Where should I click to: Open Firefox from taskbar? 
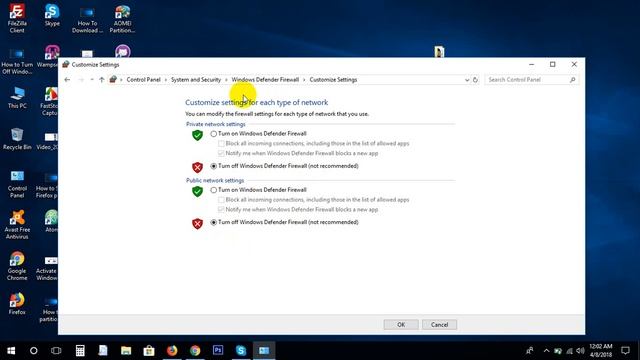pyautogui.click(x=172, y=351)
